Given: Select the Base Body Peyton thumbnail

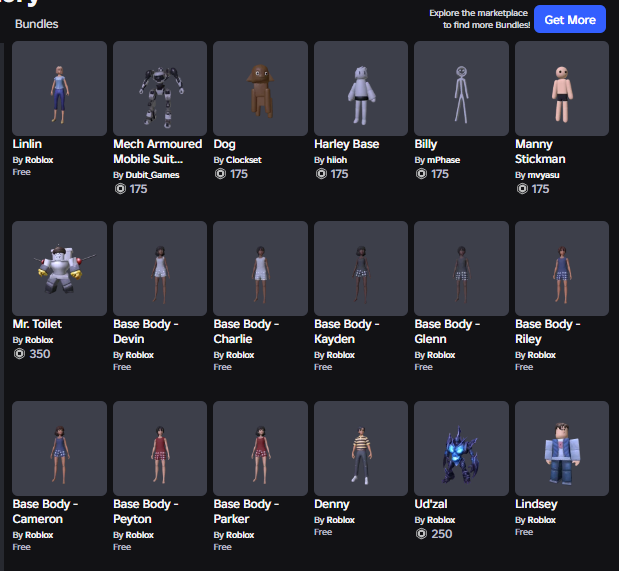Looking at the screenshot, I should point(160,449).
